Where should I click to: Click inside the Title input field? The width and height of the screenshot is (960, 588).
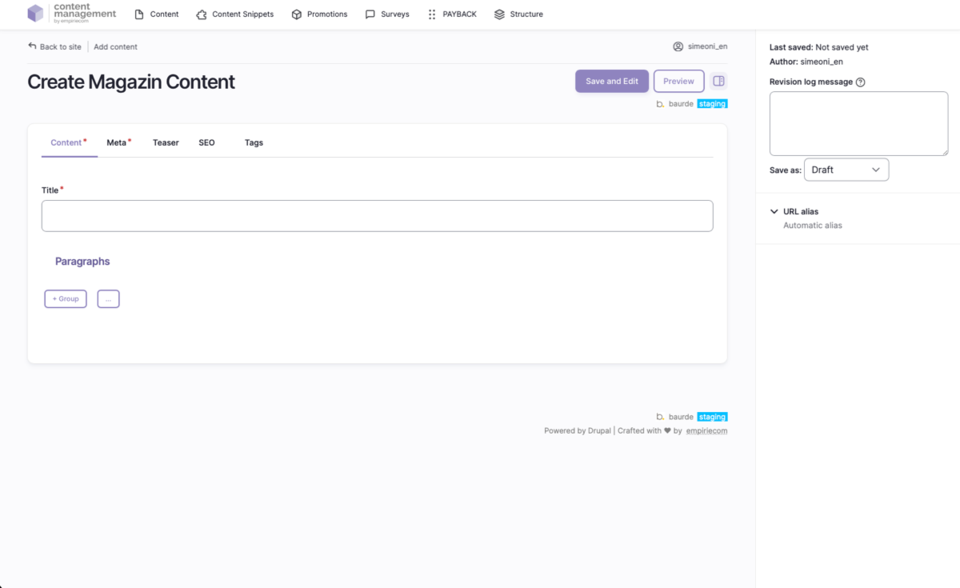(x=377, y=215)
